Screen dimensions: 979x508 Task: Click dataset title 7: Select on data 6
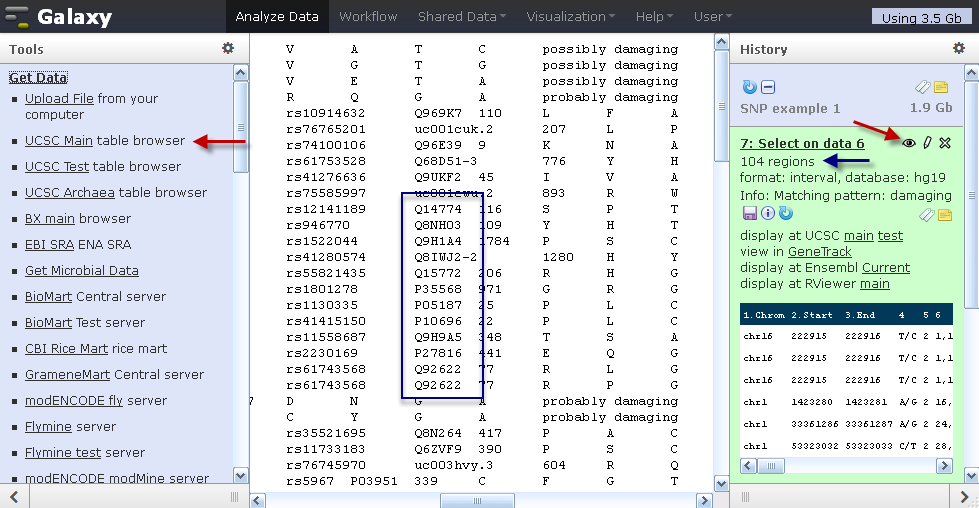coord(802,144)
